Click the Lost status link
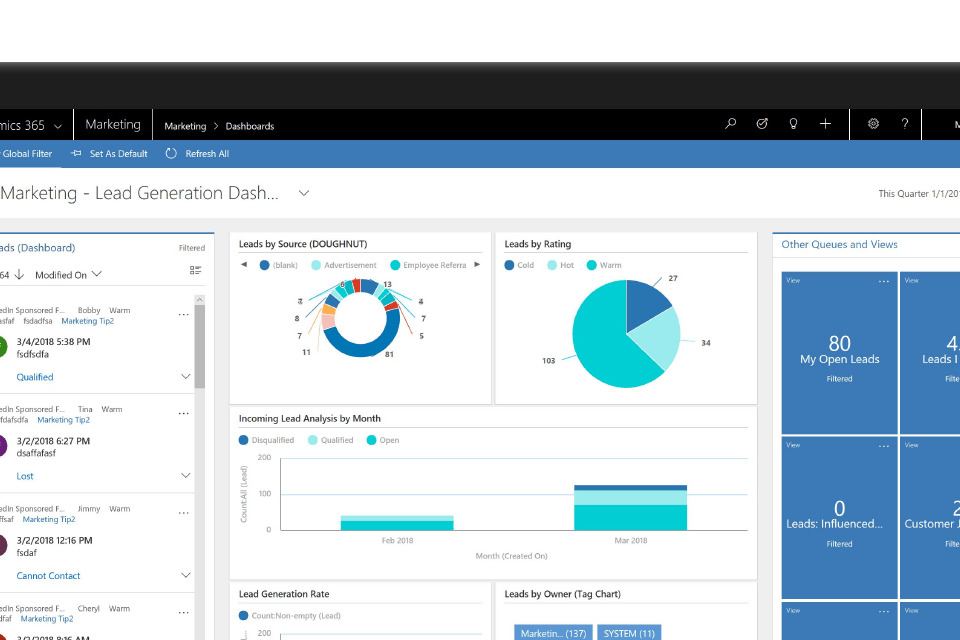960x640 pixels. pos(25,476)
